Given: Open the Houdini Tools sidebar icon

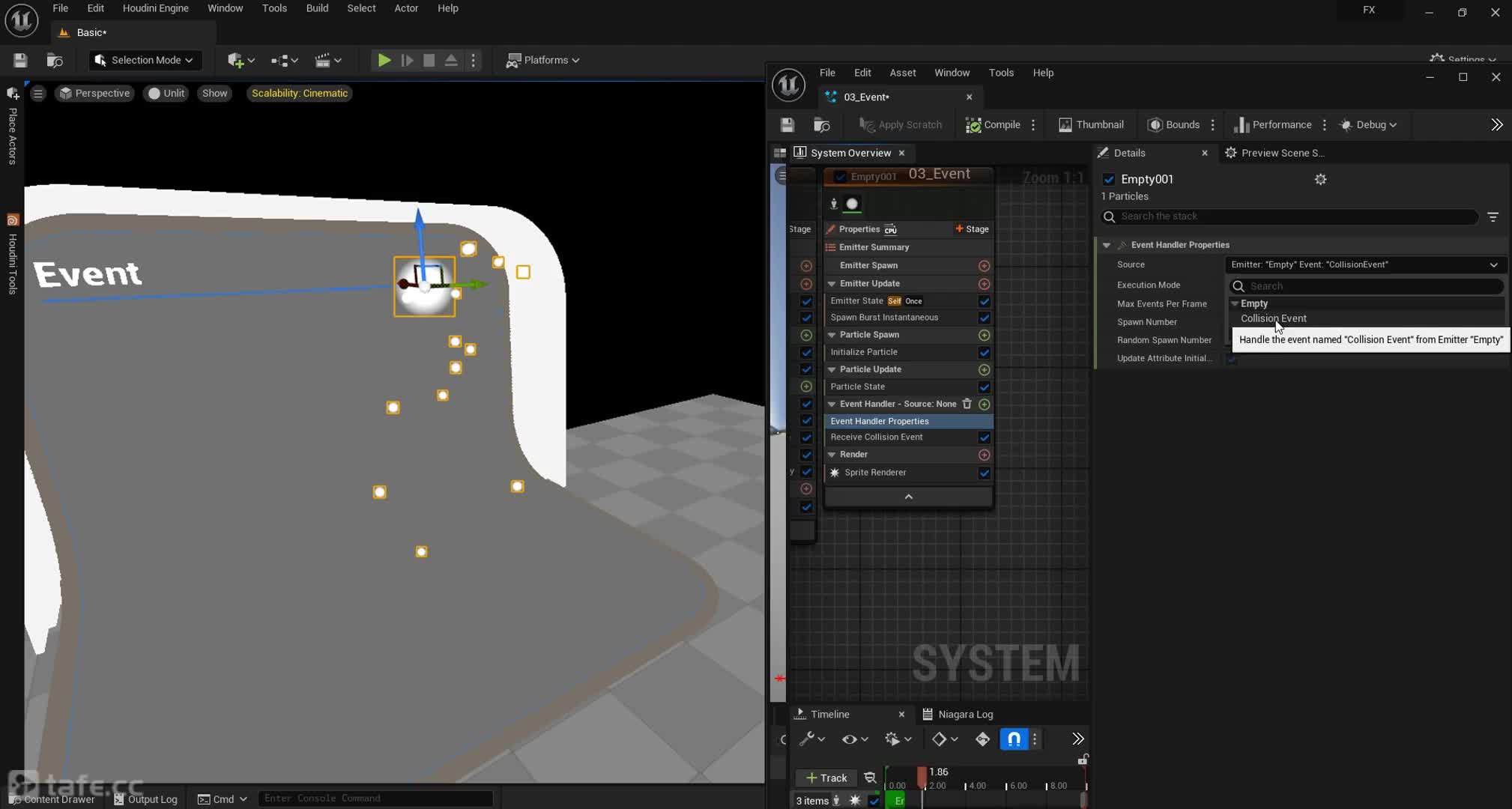Looking at the screenshot, I should pos(13,219).
